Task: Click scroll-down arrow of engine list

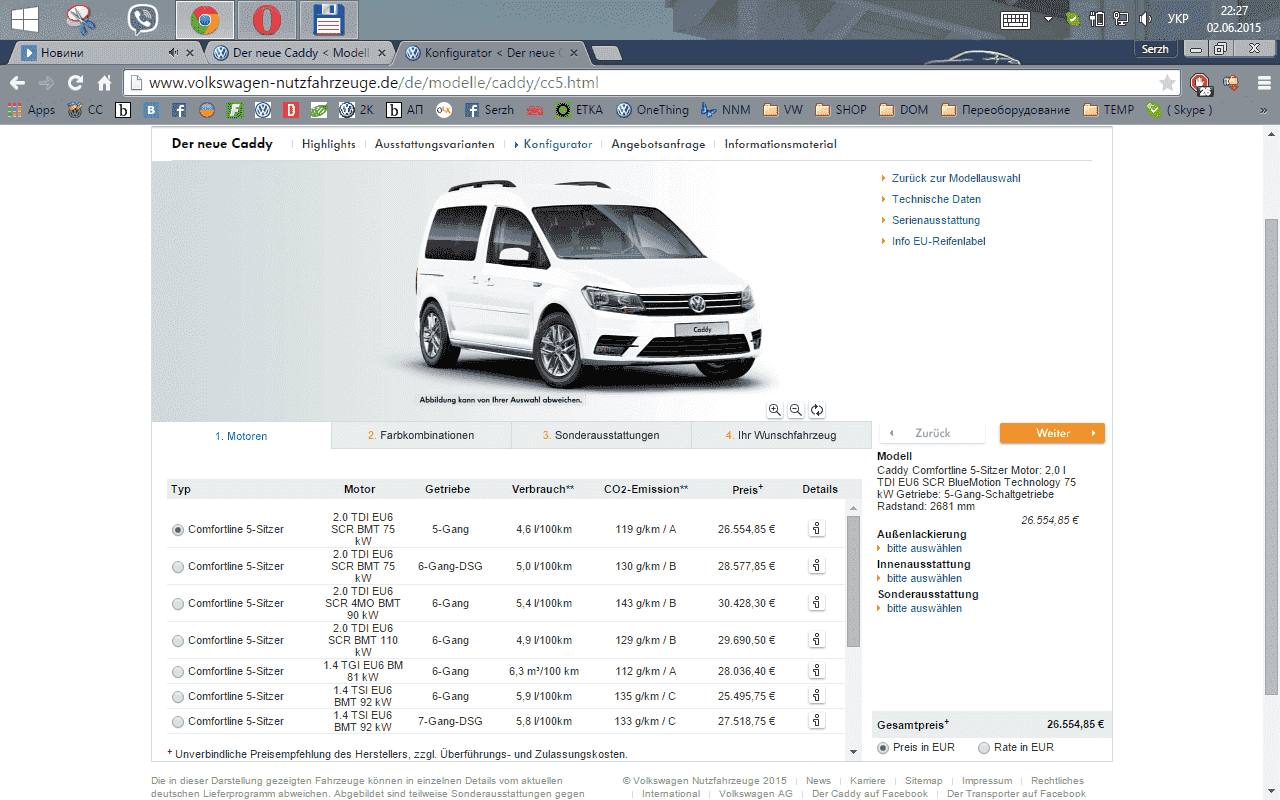Action: pyautogui.click(x=853, y=751)
